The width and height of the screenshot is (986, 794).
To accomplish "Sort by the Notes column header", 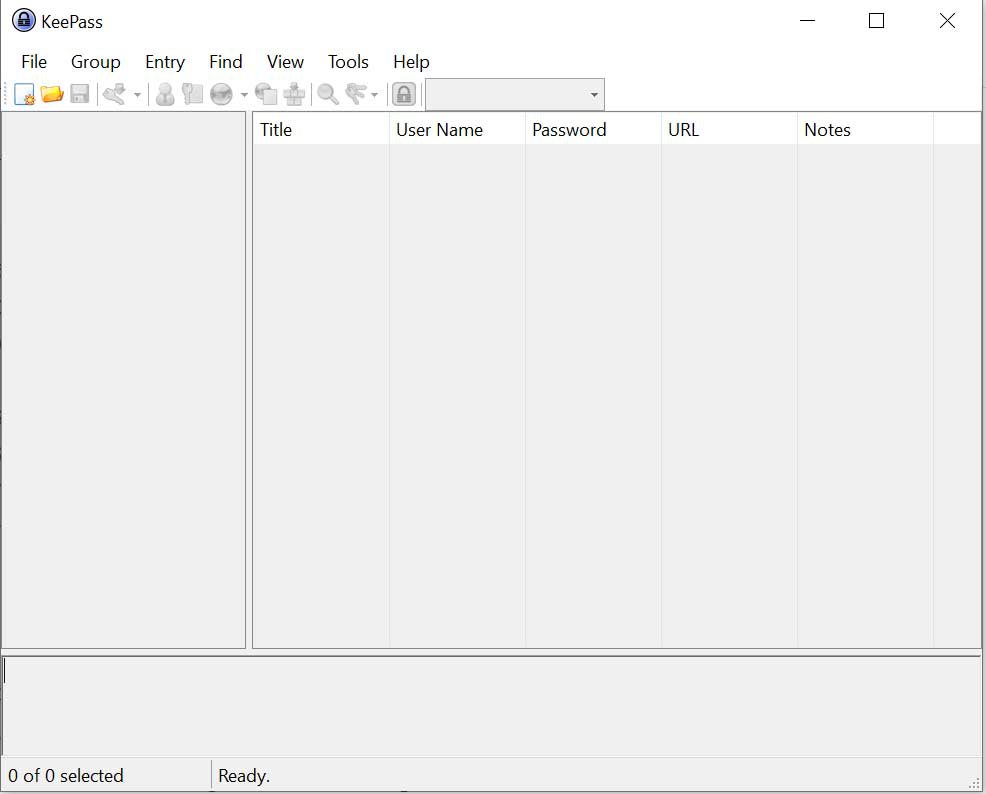I will (x=865, y=130).
